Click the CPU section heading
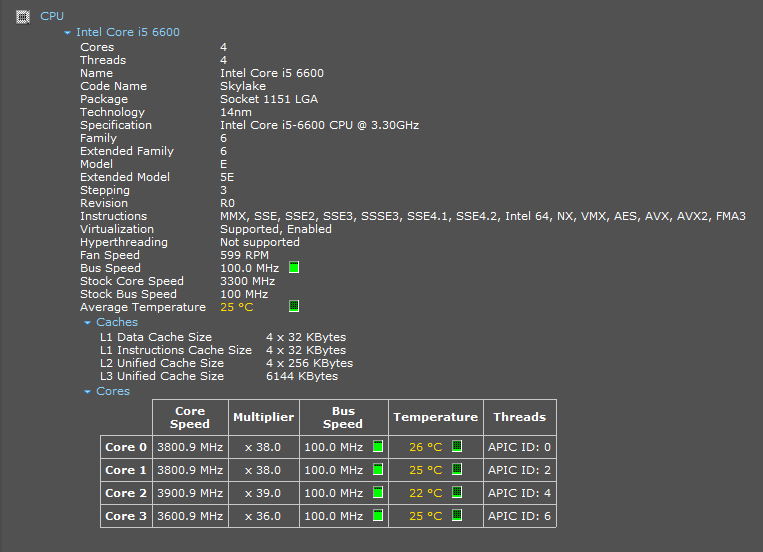Screen dimensions: 763x552 pos(52,16)
